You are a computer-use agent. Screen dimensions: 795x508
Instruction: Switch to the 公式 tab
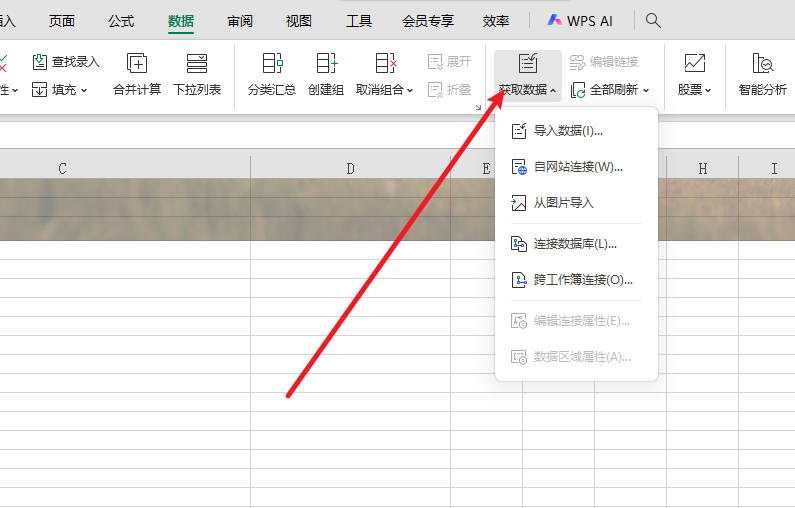(121, 21)
